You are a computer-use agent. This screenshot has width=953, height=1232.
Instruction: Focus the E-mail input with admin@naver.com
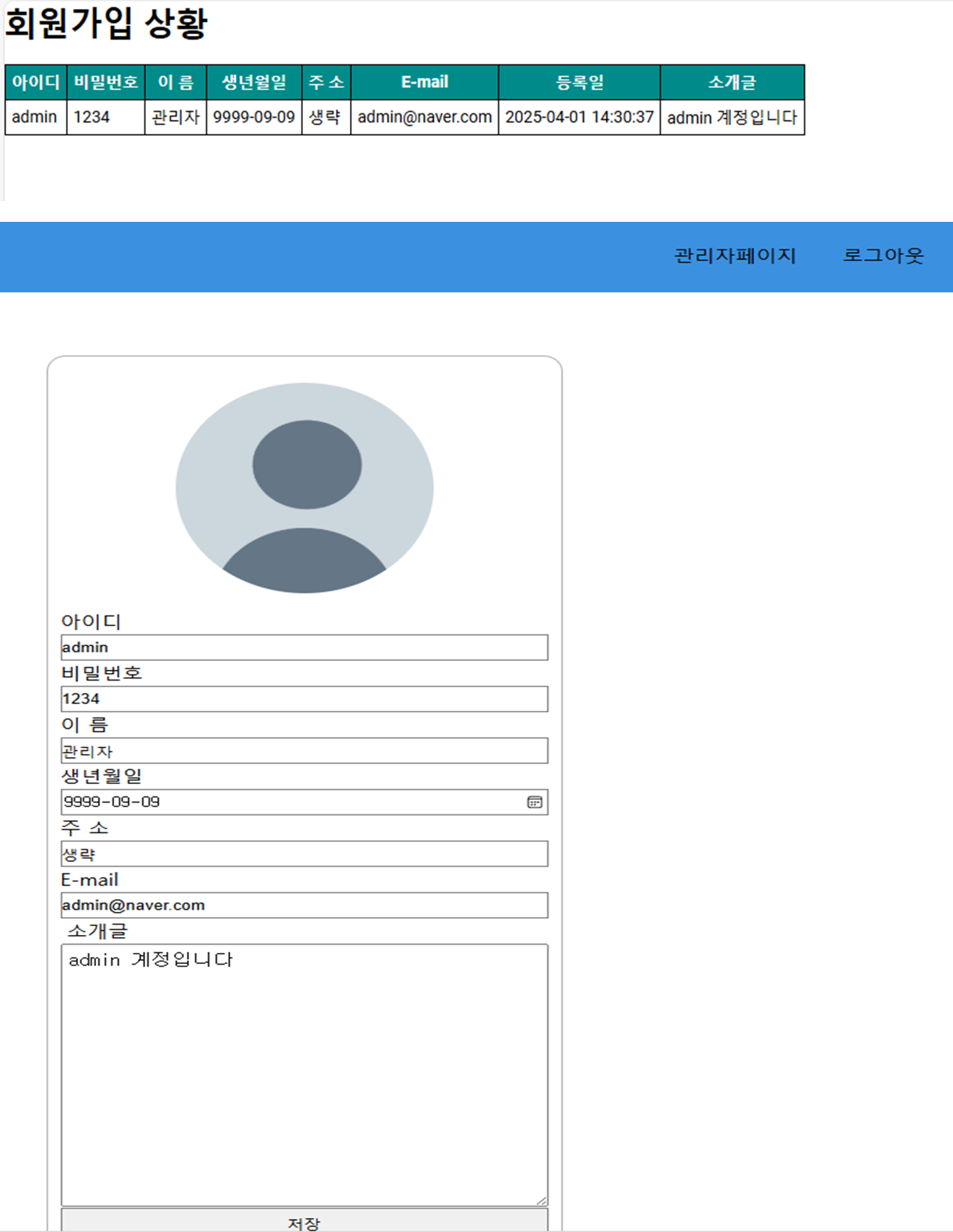[305, 905]
